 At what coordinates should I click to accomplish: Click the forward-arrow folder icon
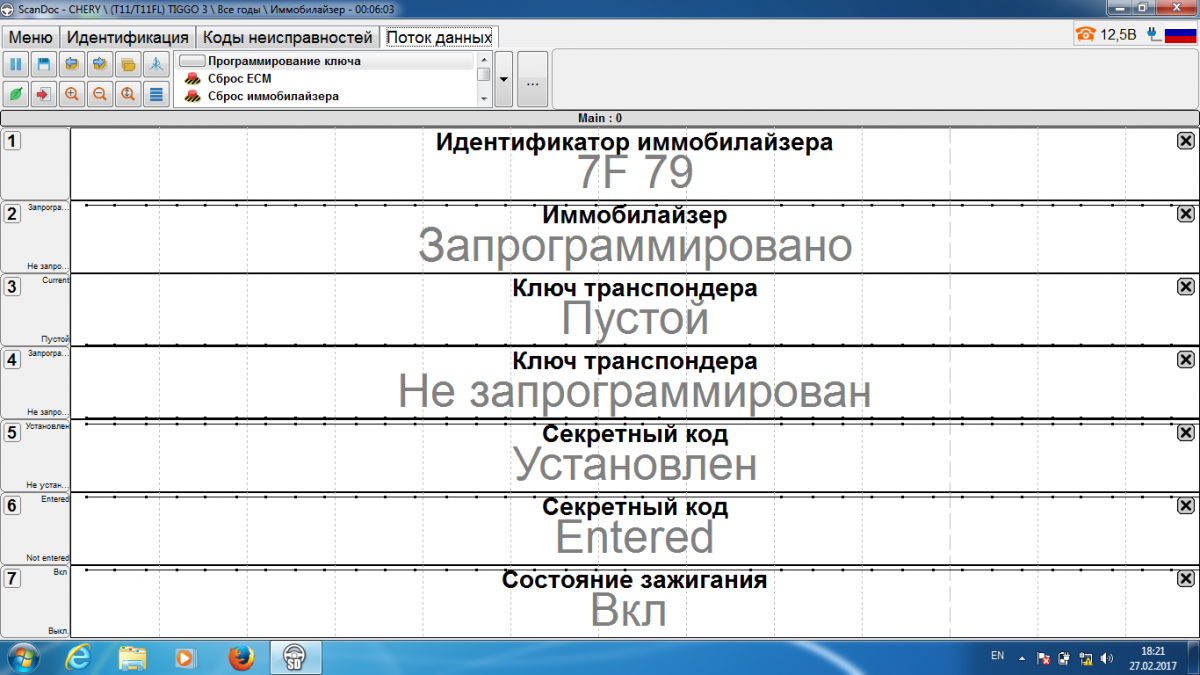coord(100,65)
